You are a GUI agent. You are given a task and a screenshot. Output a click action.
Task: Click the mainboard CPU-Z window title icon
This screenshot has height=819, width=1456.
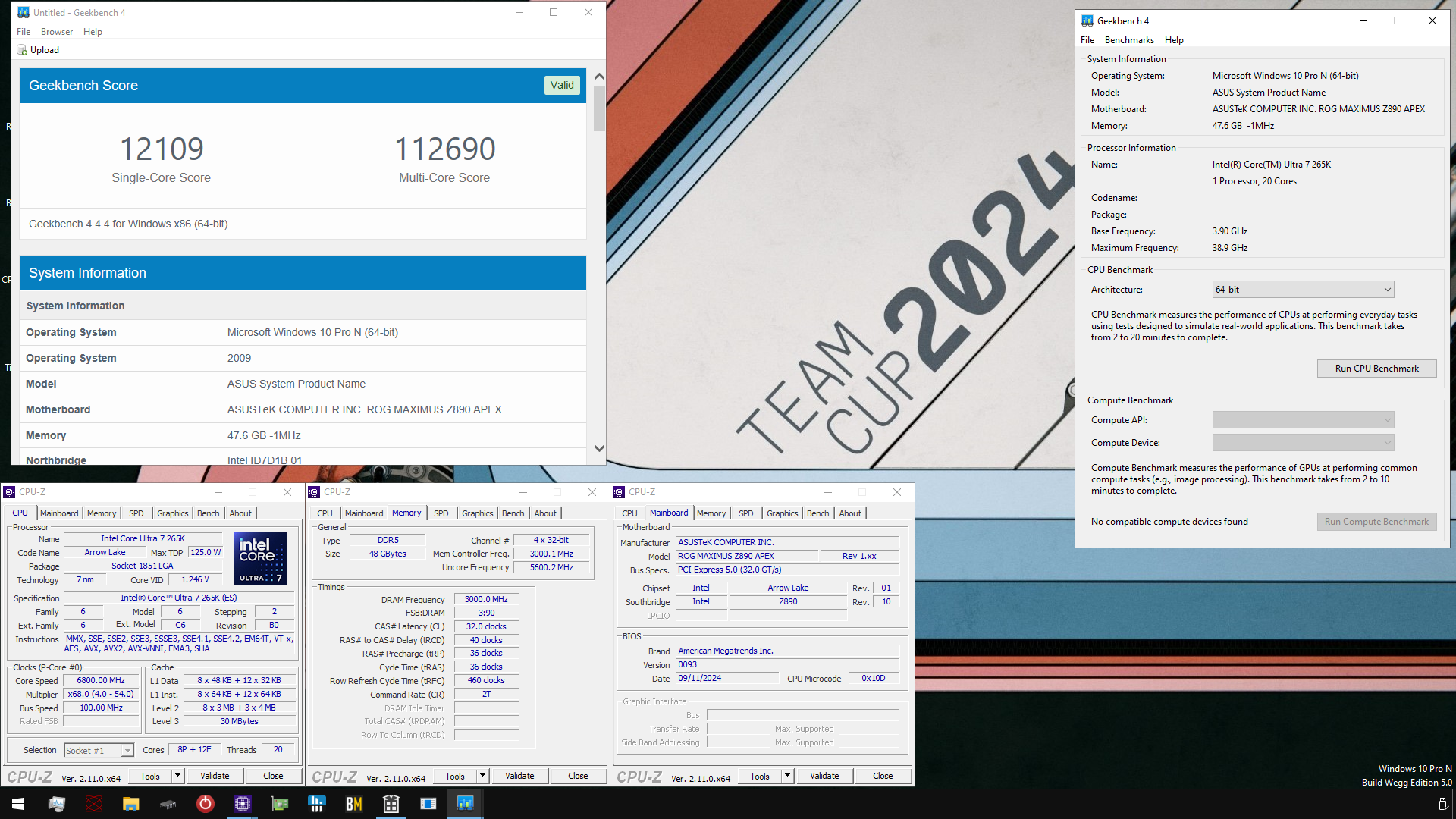[x=620, y=492]
